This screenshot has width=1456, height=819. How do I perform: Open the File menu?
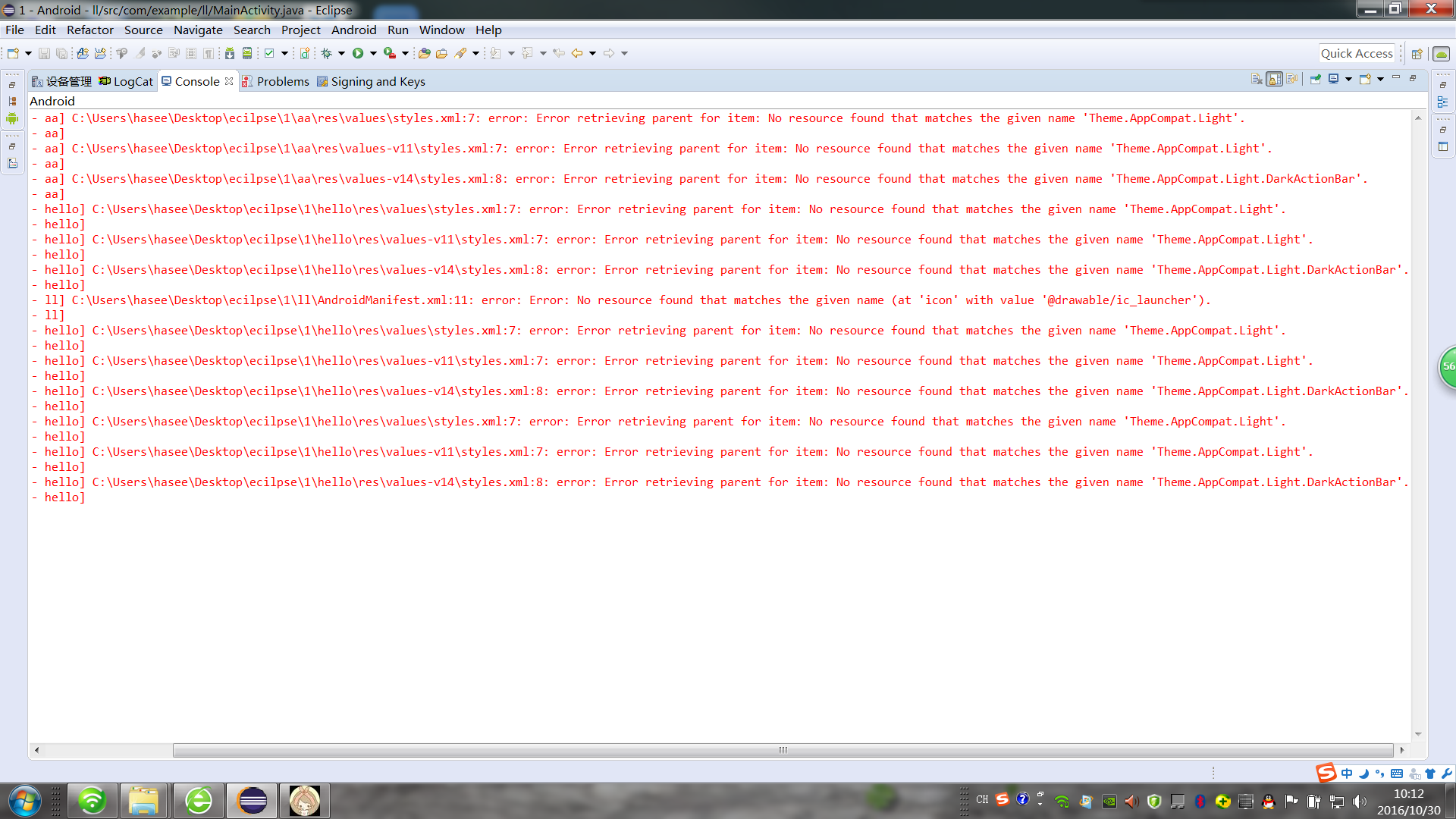pos(14,30)
